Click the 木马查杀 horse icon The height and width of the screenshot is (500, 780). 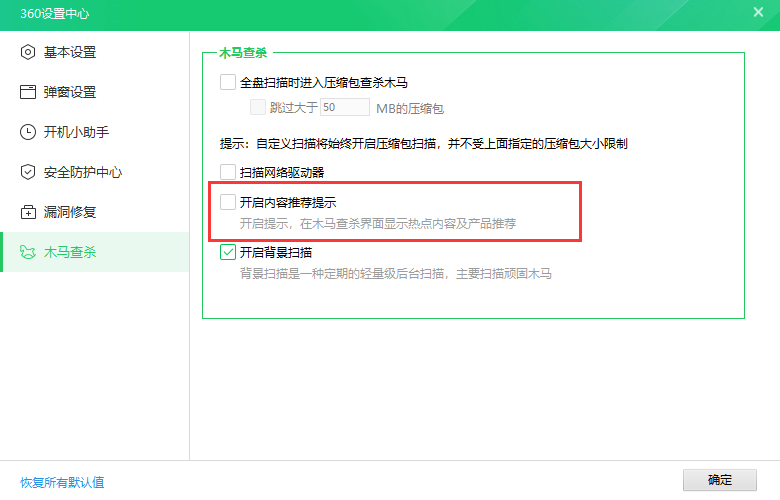28,252
